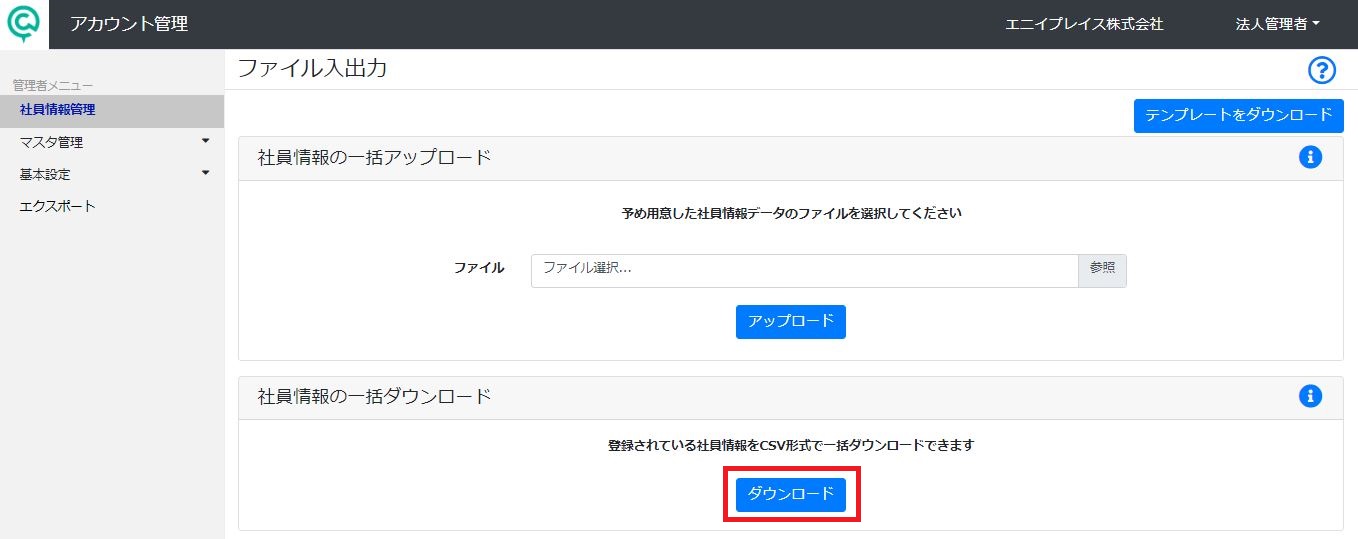Expand the マスタ管理 submenu arrow

coord(206,141)
